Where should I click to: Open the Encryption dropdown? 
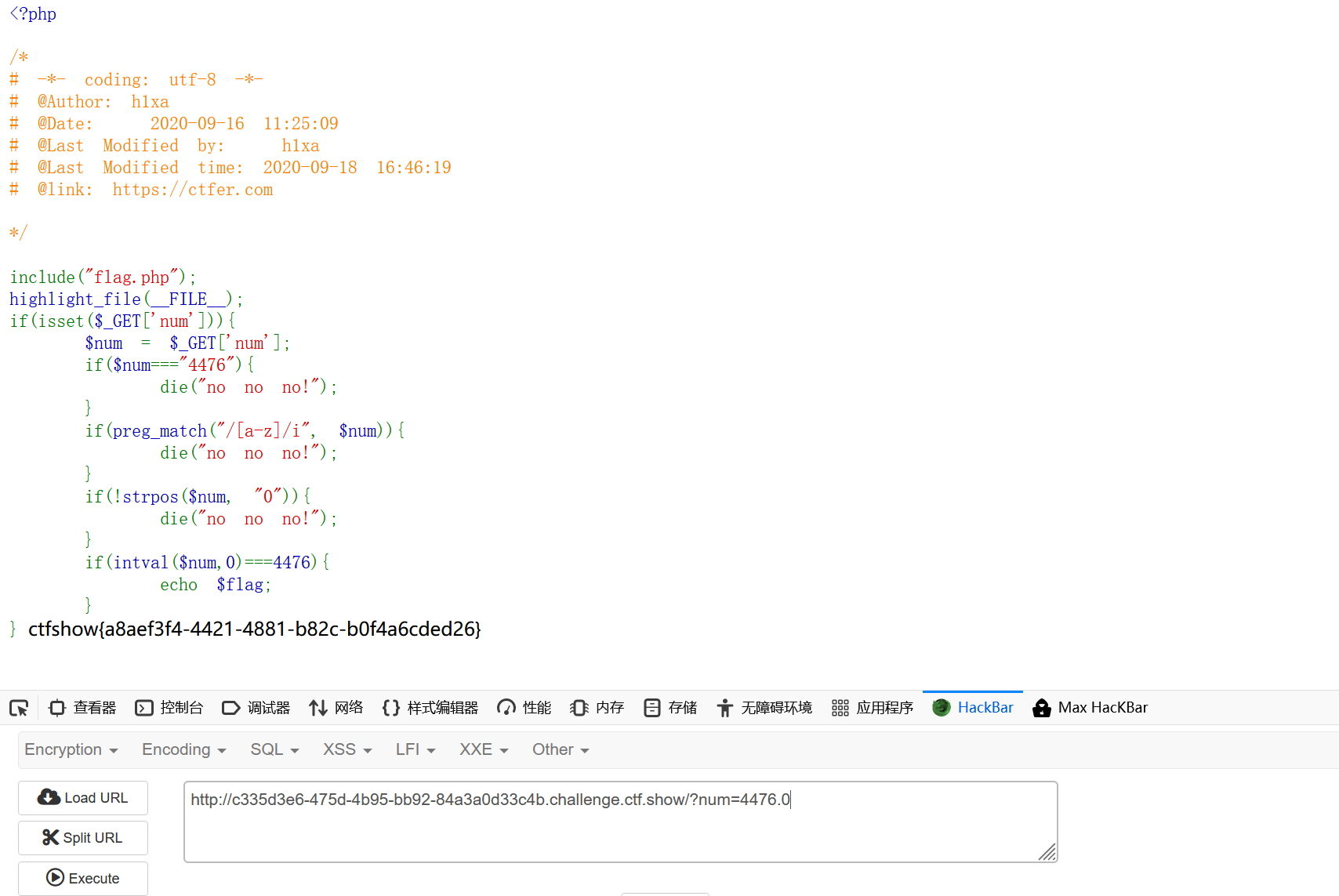(71, 749)
